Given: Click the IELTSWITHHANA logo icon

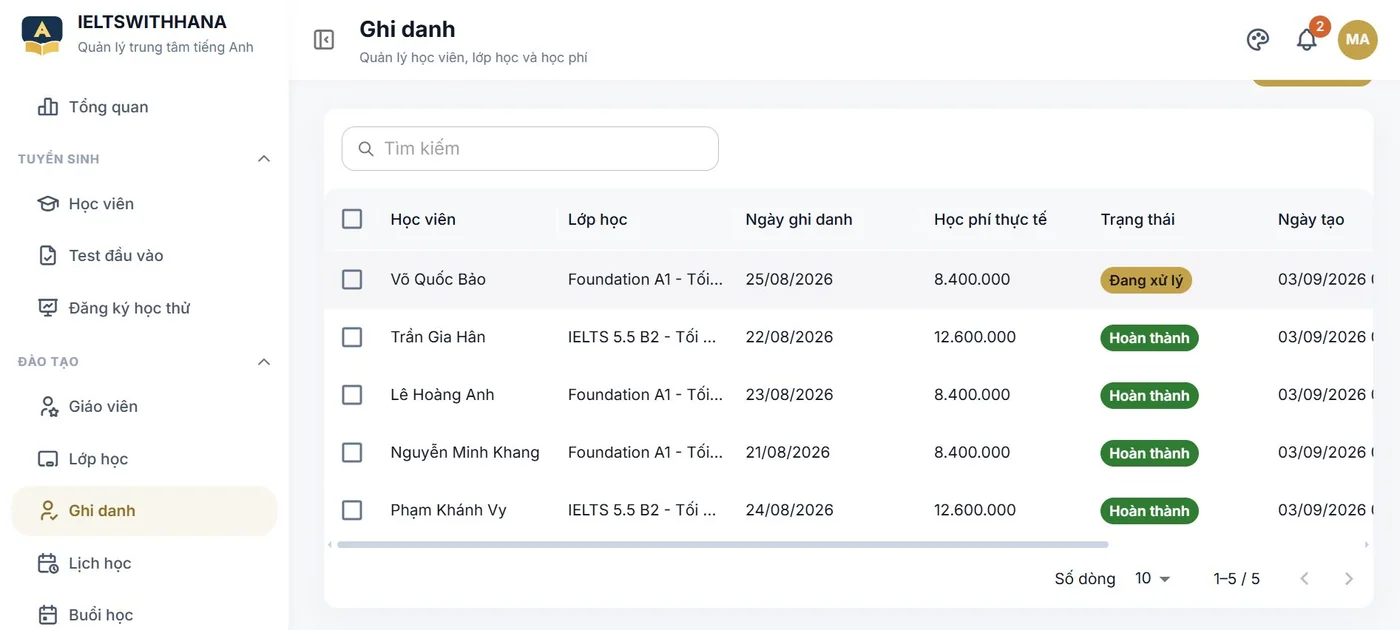Looking at the screenshot, I should [x=42, y=35].
